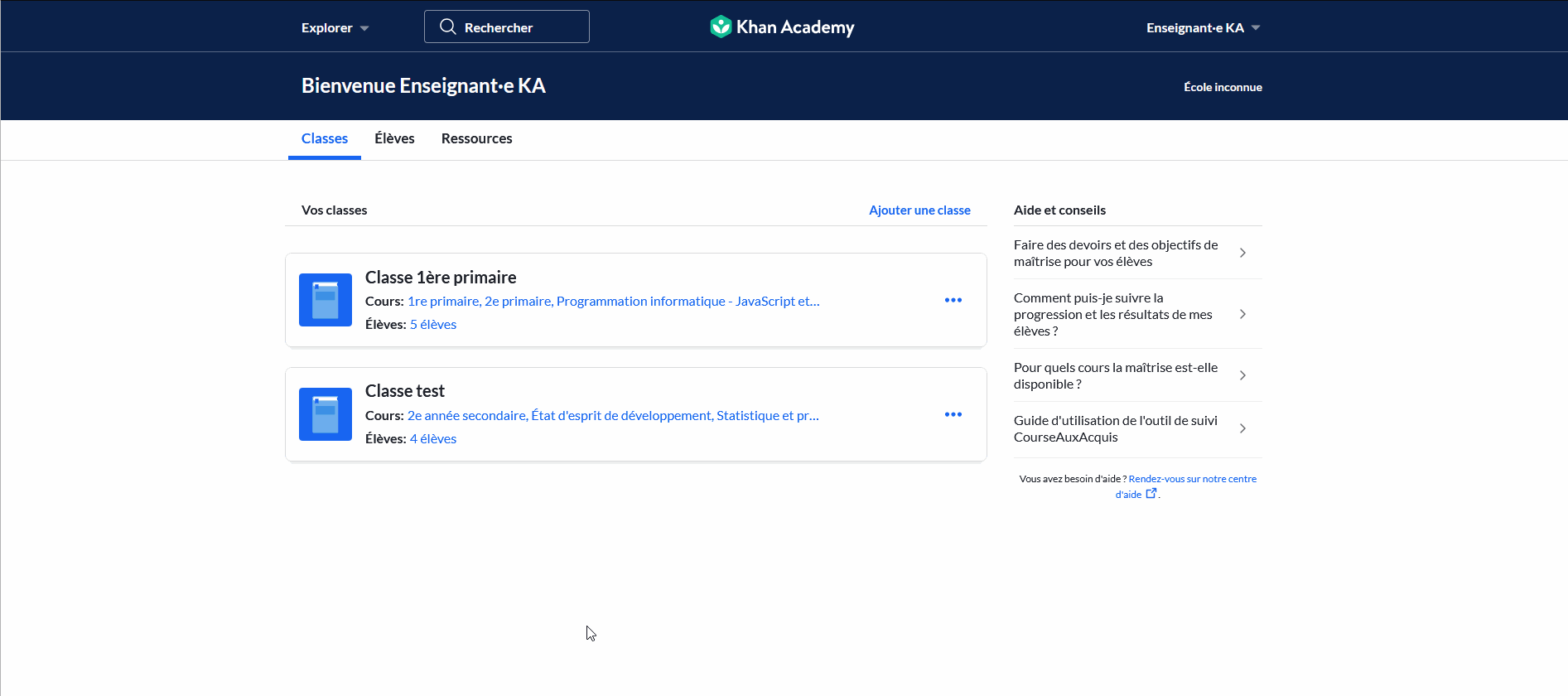Click the Ajouter une classe link
The image size is (1568, 696).
919,210
